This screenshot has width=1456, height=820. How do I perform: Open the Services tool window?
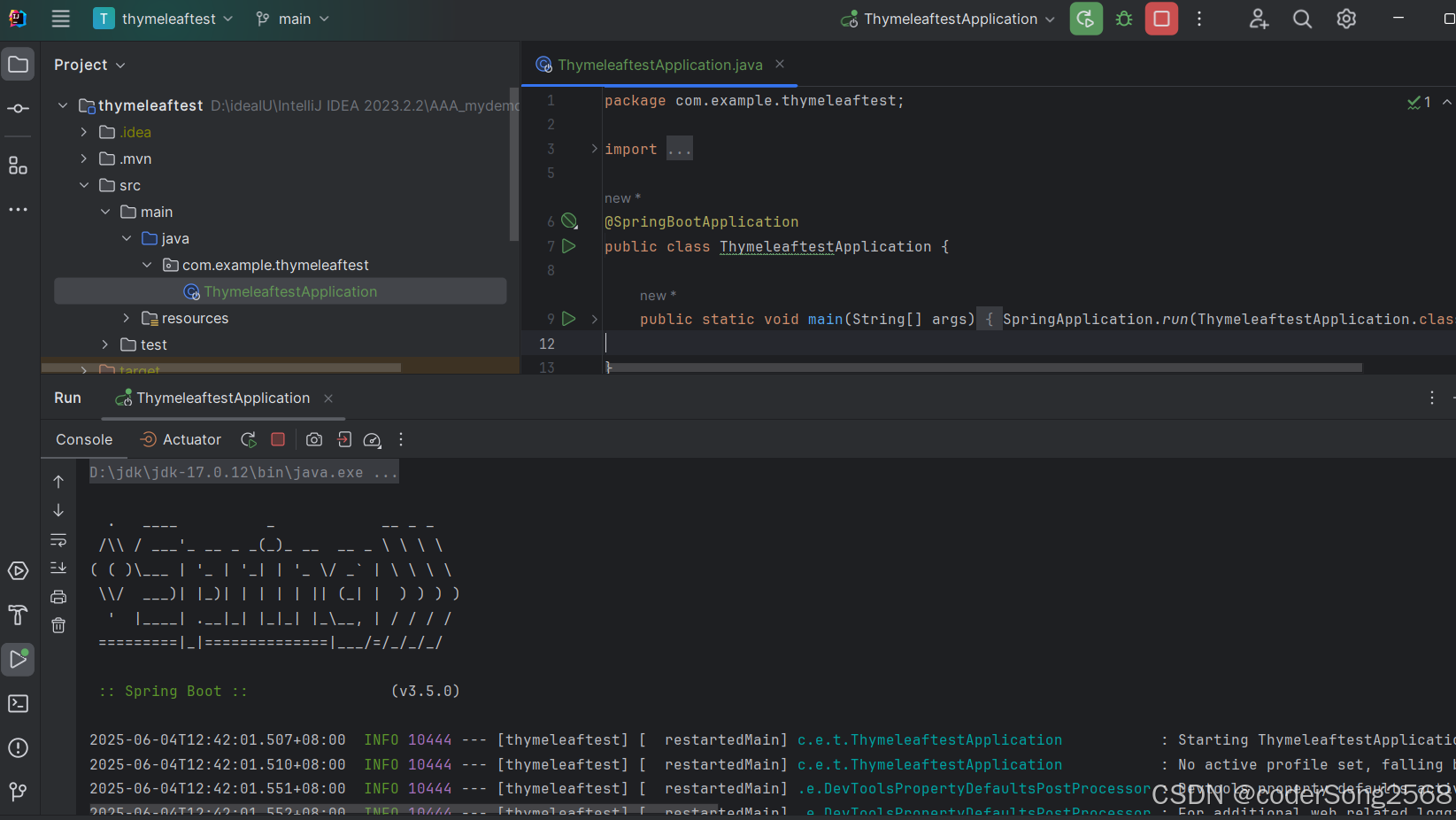[x=18, y=571]
